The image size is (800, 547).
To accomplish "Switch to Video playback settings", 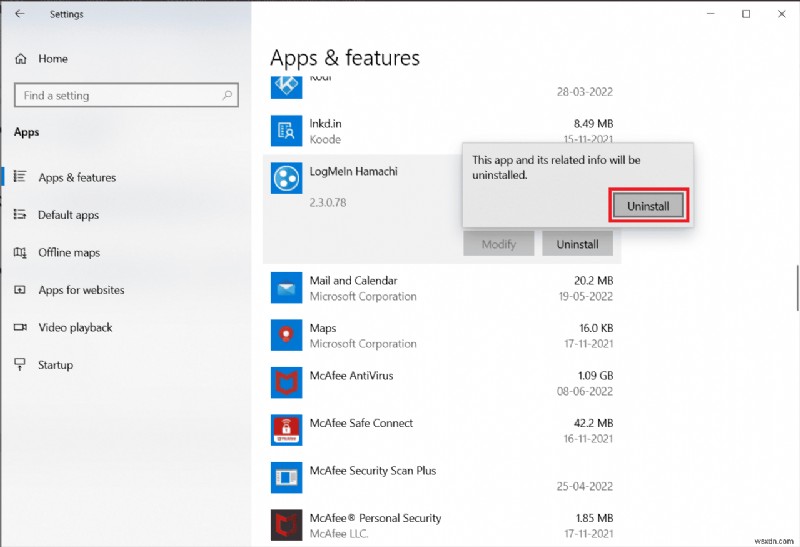I will pos(75,328).
